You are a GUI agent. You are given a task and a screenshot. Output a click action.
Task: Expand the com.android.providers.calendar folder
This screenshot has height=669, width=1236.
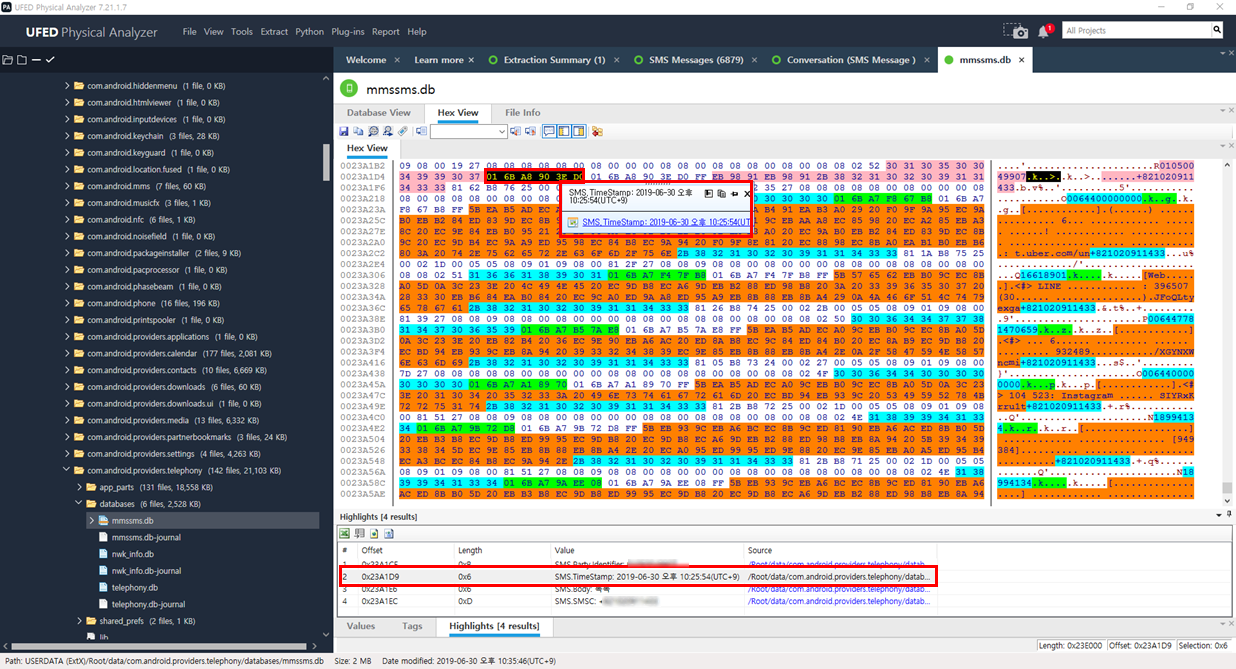click(67, 354)
